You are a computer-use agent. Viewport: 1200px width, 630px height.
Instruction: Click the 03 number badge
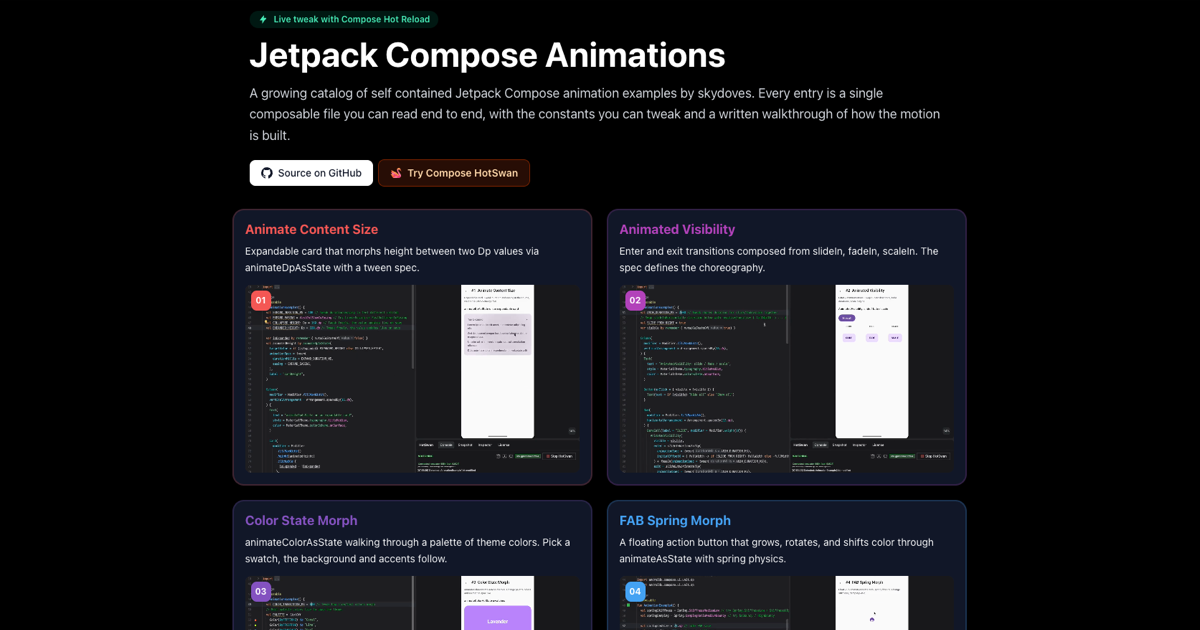260,591
